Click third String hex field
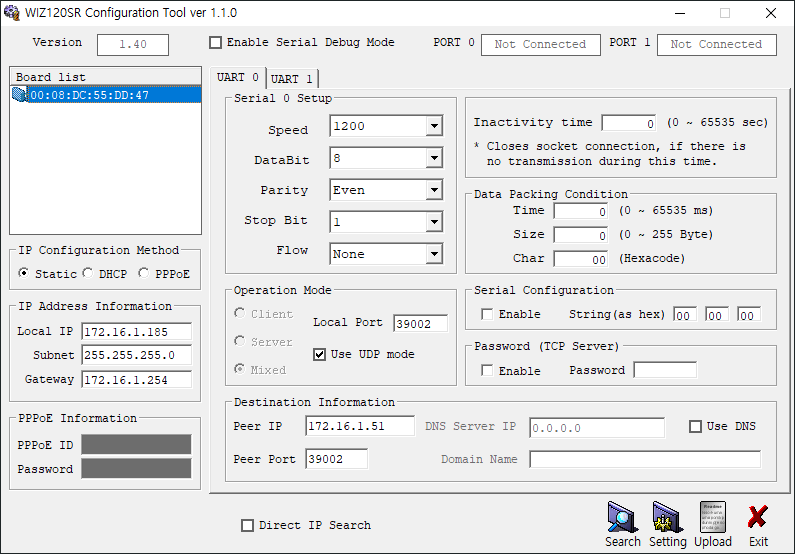795x554 pixels. (x=749, y=315)
